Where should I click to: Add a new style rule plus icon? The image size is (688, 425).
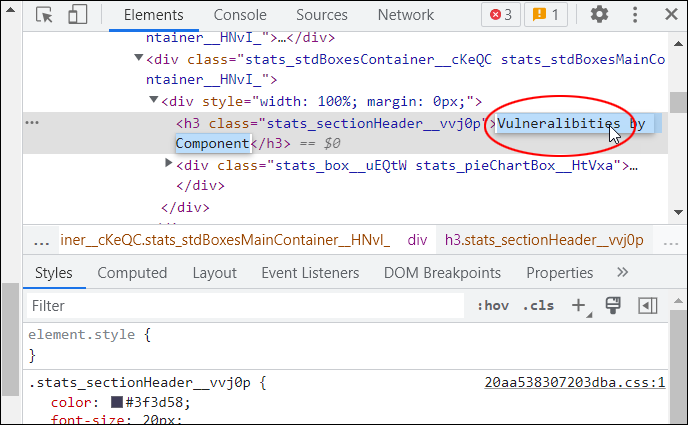579,305
